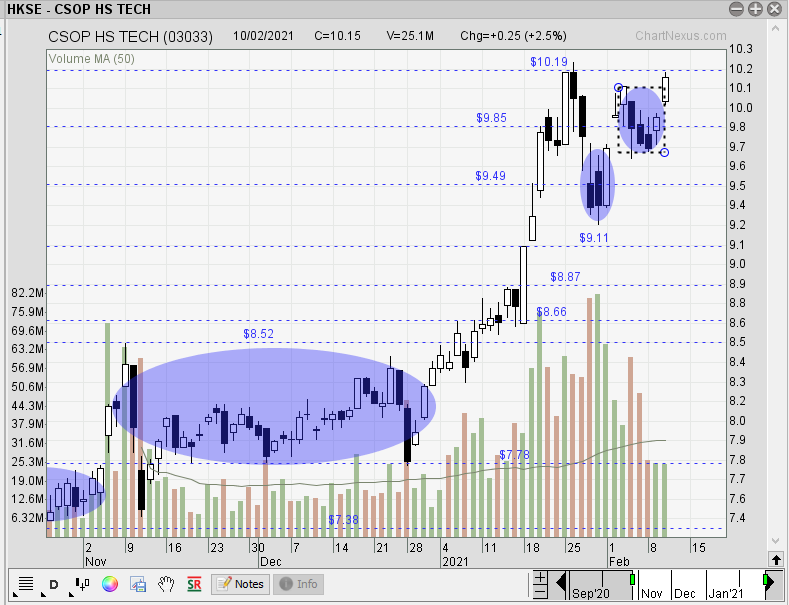Select the hand pan tool
Screen dimensions: 789x605
166,584
